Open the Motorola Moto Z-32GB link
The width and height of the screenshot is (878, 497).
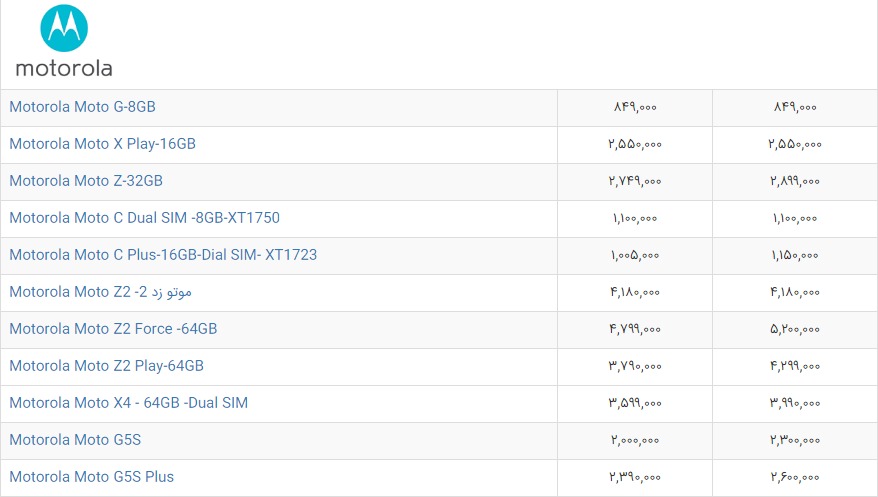tap(86, 181)
